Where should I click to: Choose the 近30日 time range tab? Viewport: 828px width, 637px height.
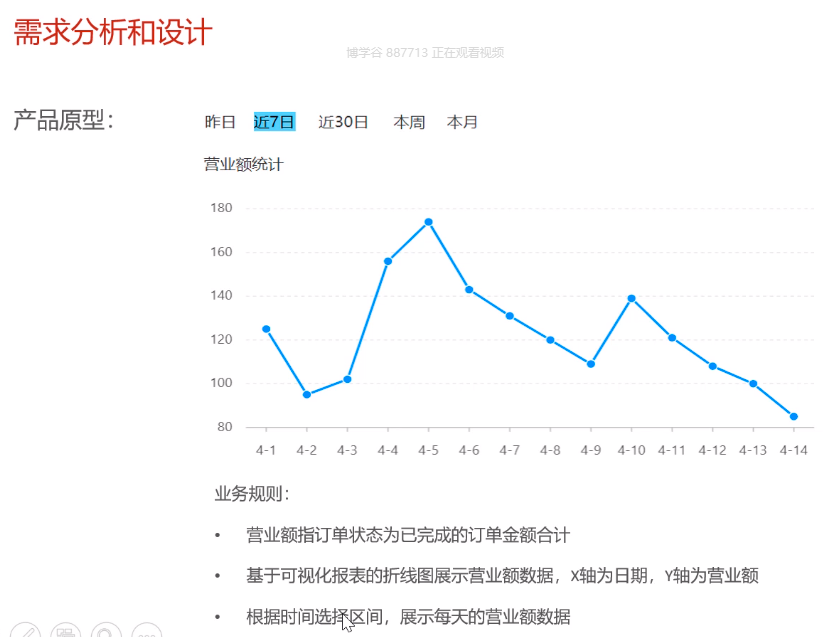[x=343, y=122]
